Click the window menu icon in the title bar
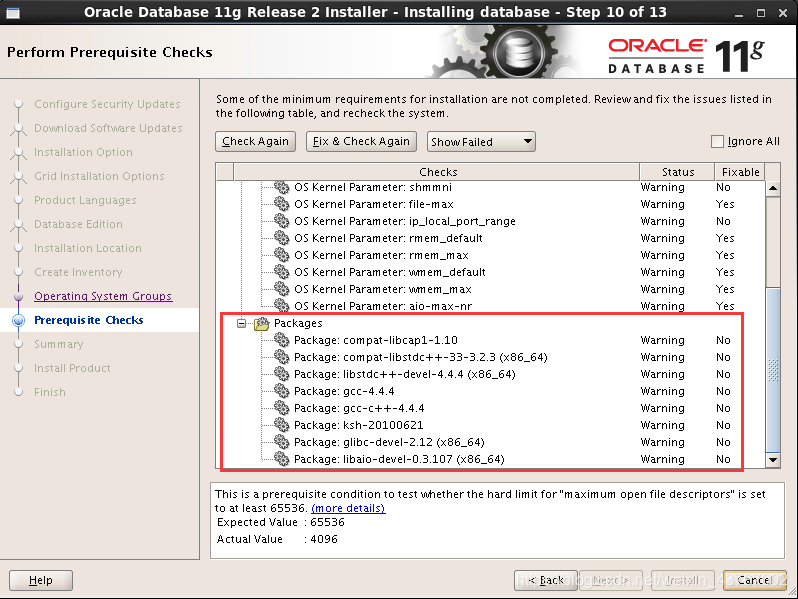This screenshot has width=798, height=599. [13, 12]
